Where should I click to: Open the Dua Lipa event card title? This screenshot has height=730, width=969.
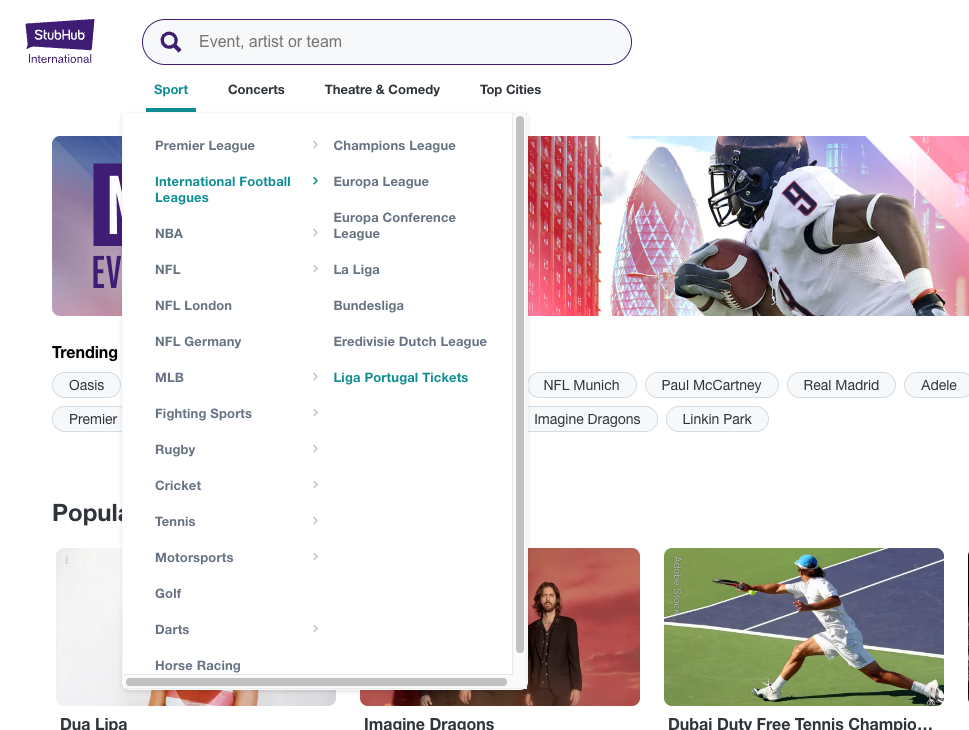pyautogui.click(x=94, y=723)
